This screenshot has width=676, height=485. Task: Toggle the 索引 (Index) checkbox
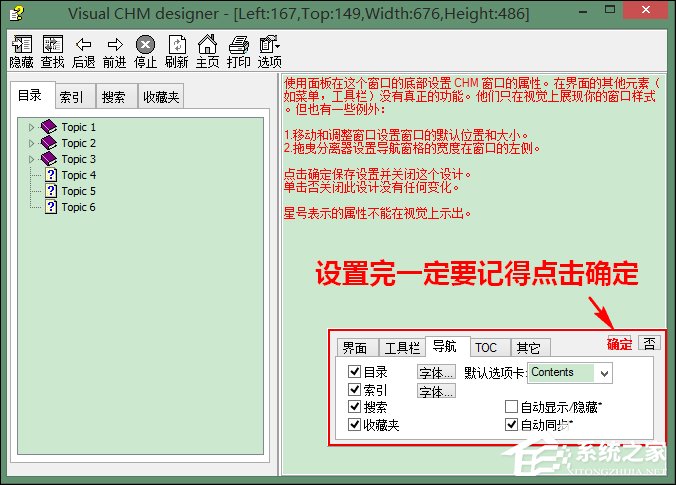(x=354, y=389)
